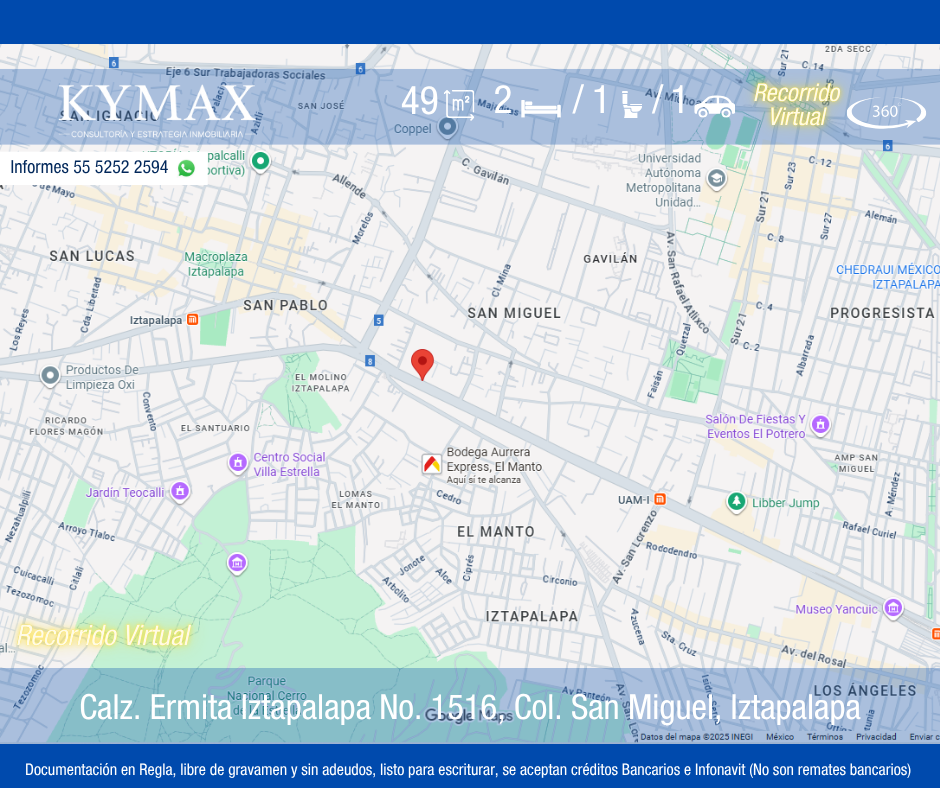Viewport: 940px width, 788px height.
Task: Open the Términos link in map footer
Action: [825, 737]
